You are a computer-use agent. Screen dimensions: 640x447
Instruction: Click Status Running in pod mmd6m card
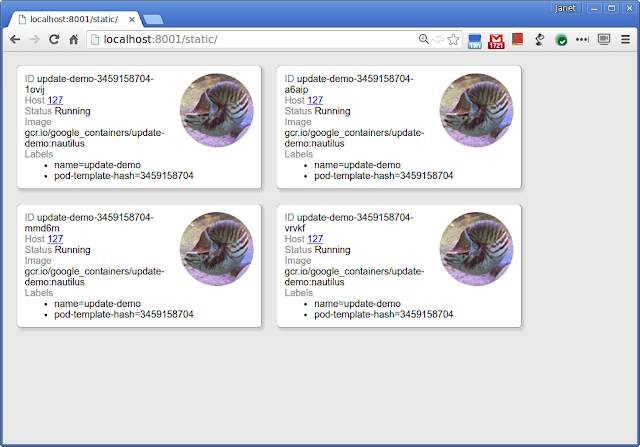(58, 250)
